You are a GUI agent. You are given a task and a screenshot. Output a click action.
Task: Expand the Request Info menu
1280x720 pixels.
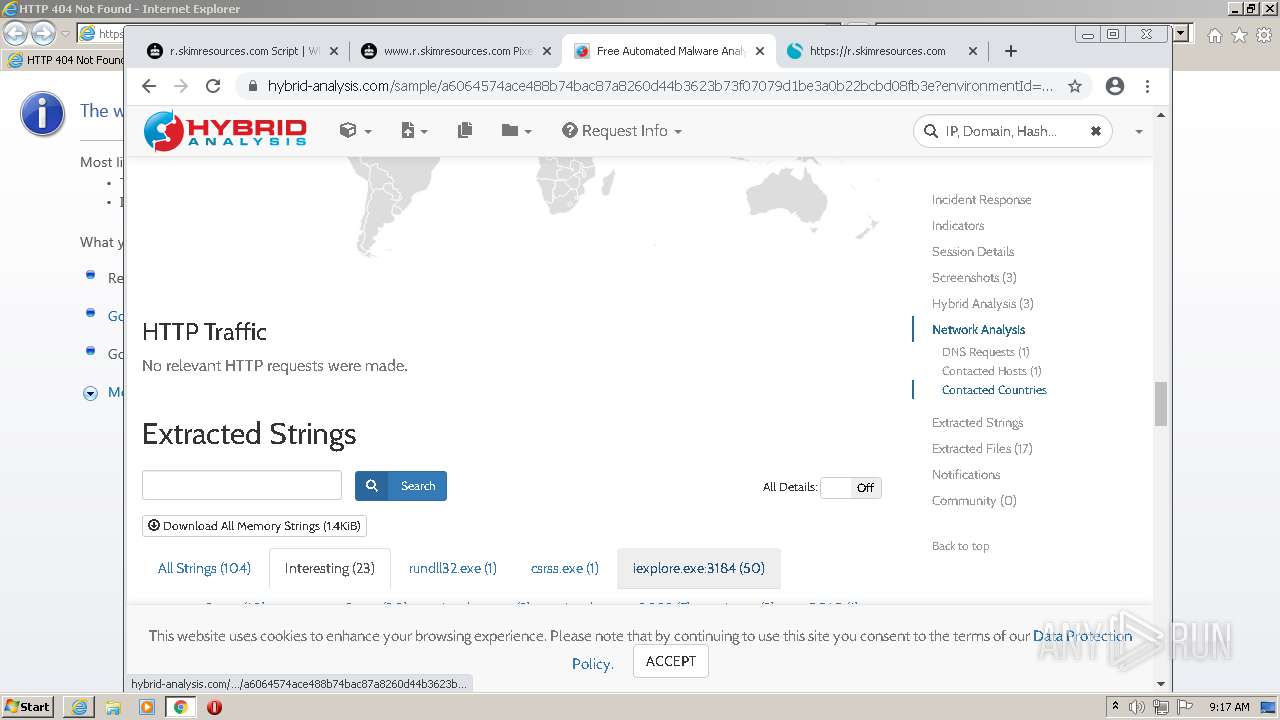click(622, 131)
